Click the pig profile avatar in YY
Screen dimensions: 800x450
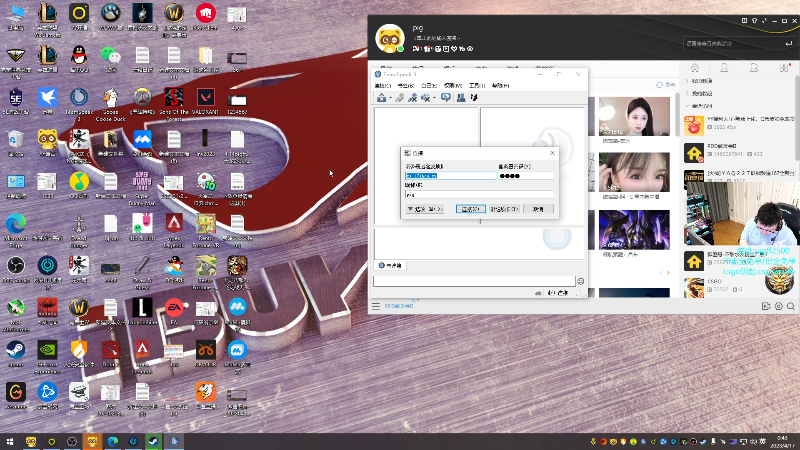point(390,38)
